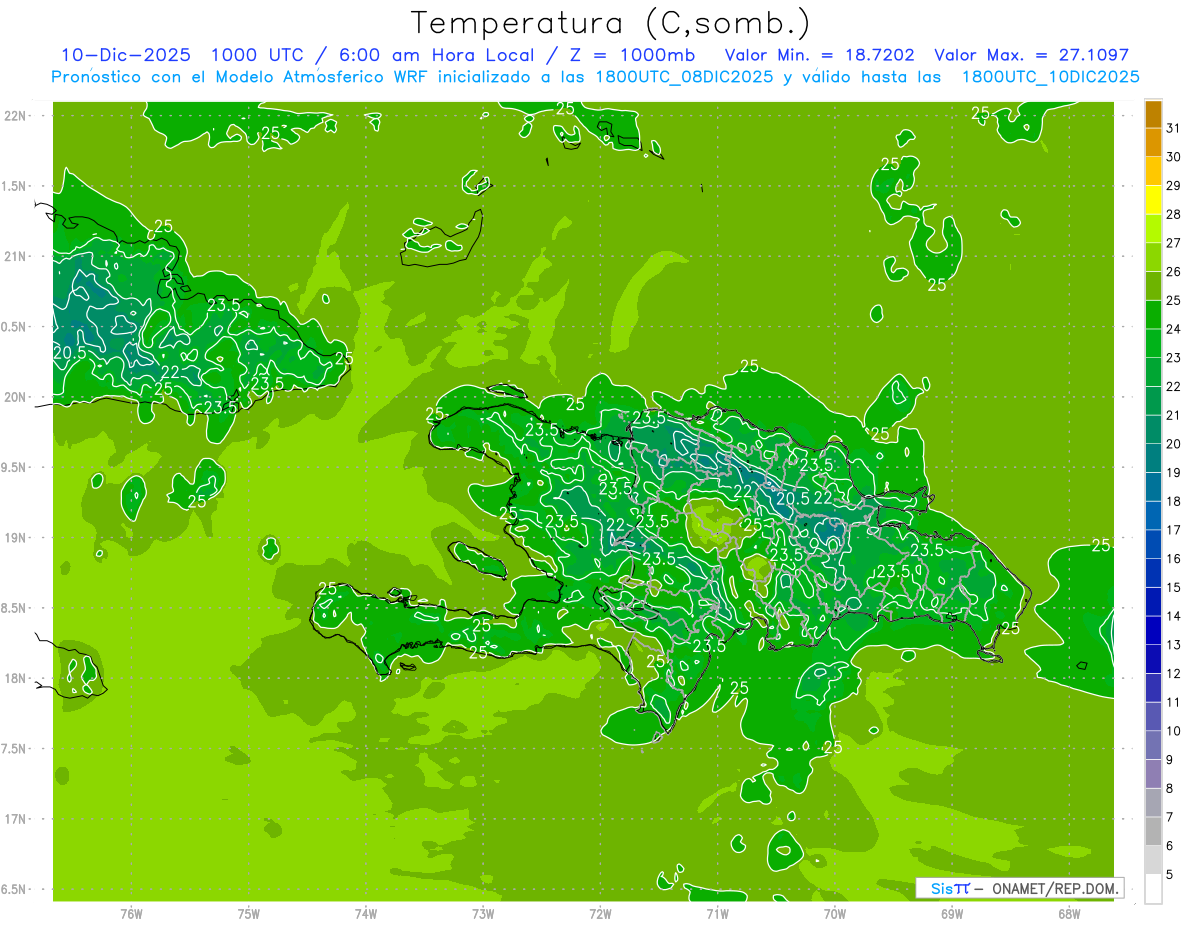
Task: Click the legend color band between 23 and 24
Action: pos(1153,344)
